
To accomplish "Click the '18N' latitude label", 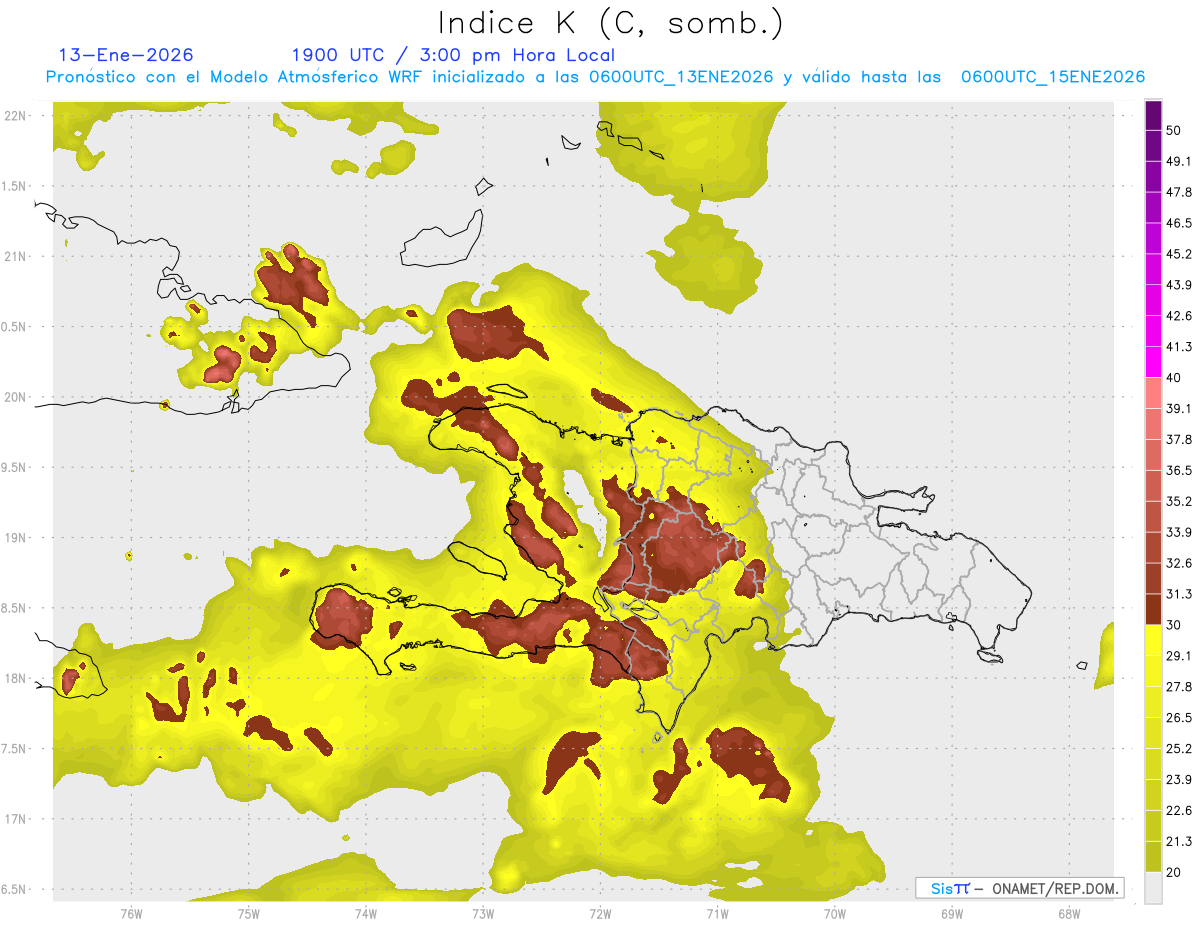I will (x=17, y=678).
